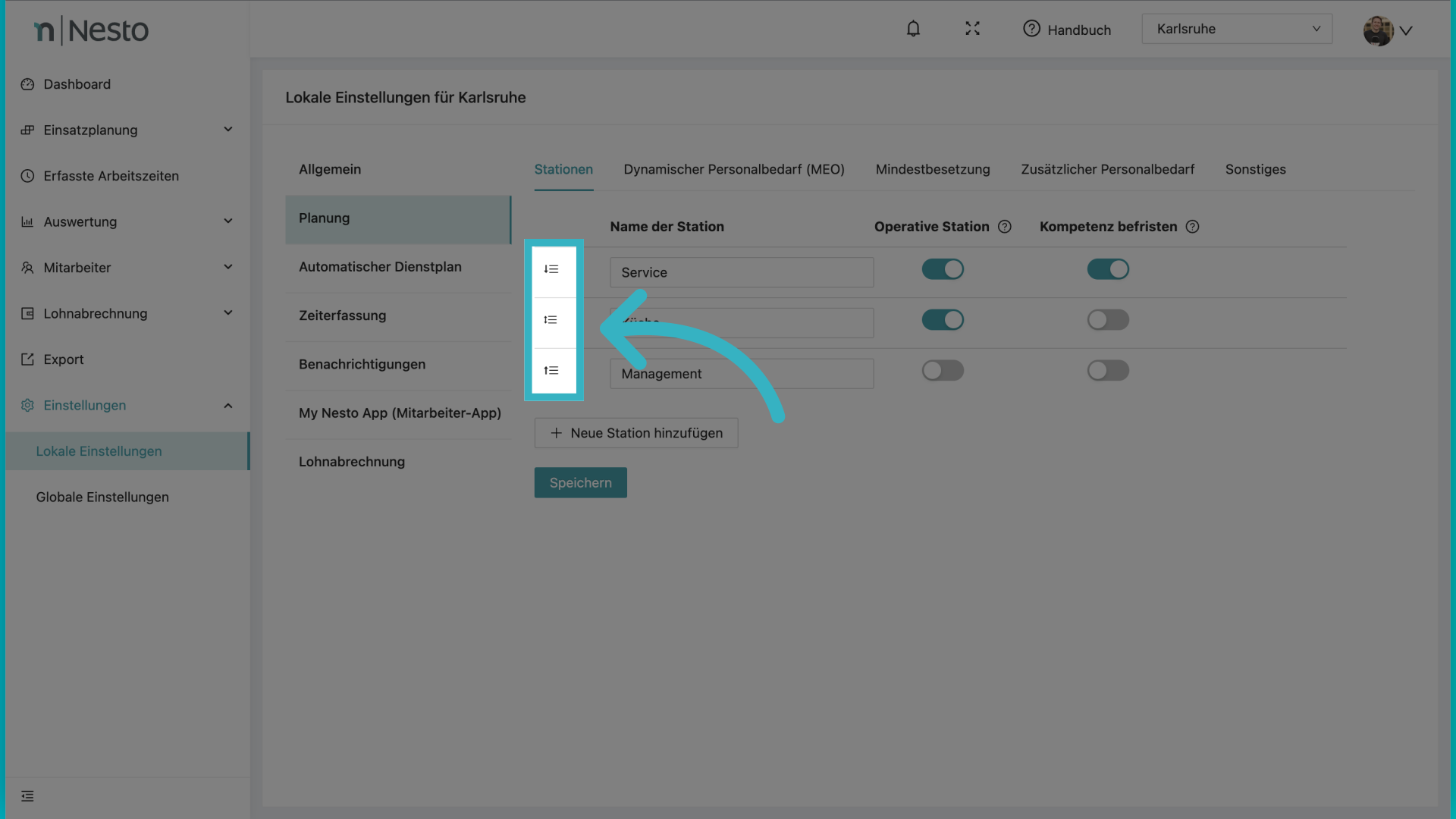Click Neue Station hinzufügen button
The image size is (1456, 819).
pos(635,433)
